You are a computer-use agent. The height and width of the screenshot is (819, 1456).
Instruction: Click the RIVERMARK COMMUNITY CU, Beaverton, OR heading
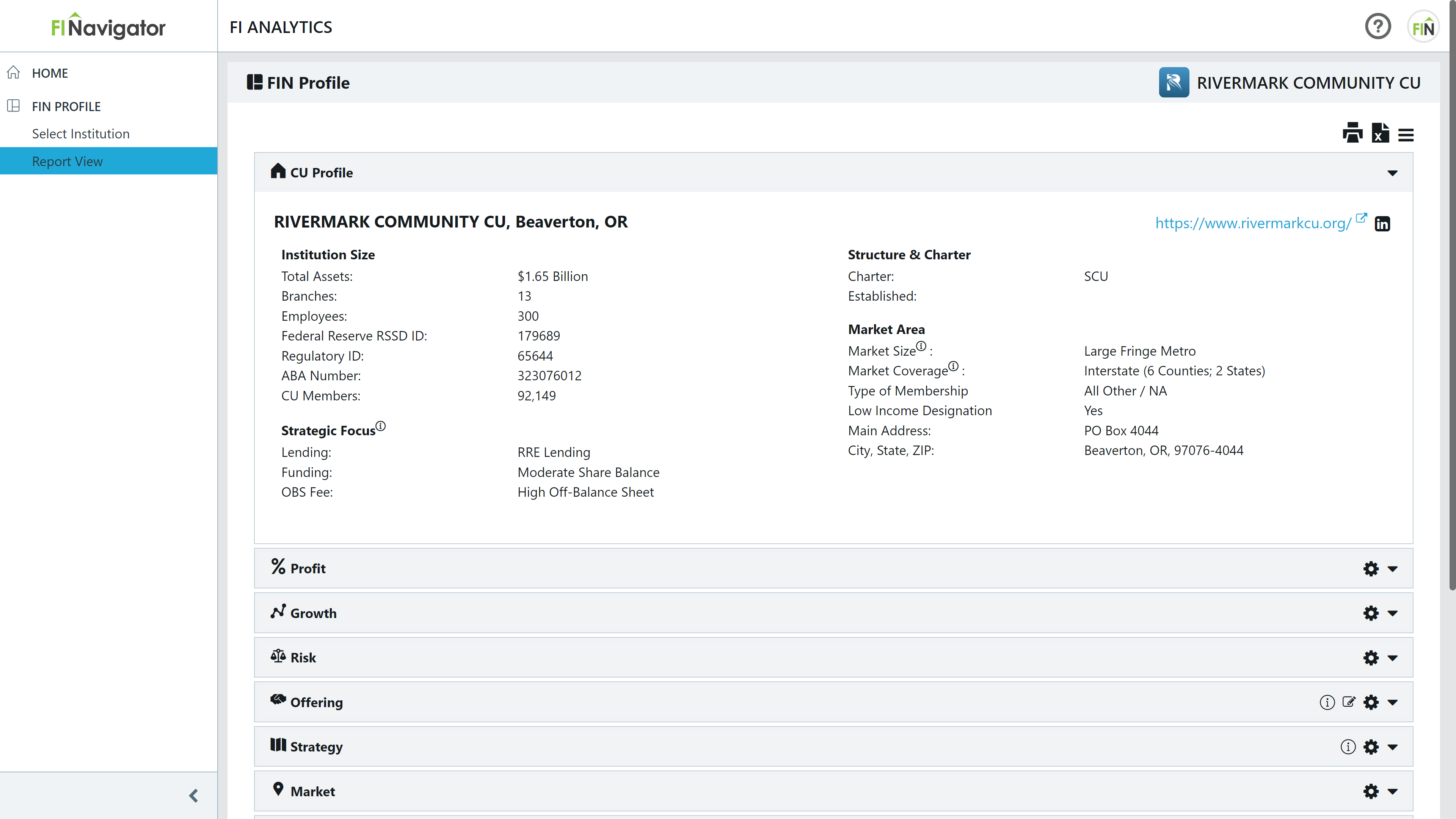pos(450,221)
